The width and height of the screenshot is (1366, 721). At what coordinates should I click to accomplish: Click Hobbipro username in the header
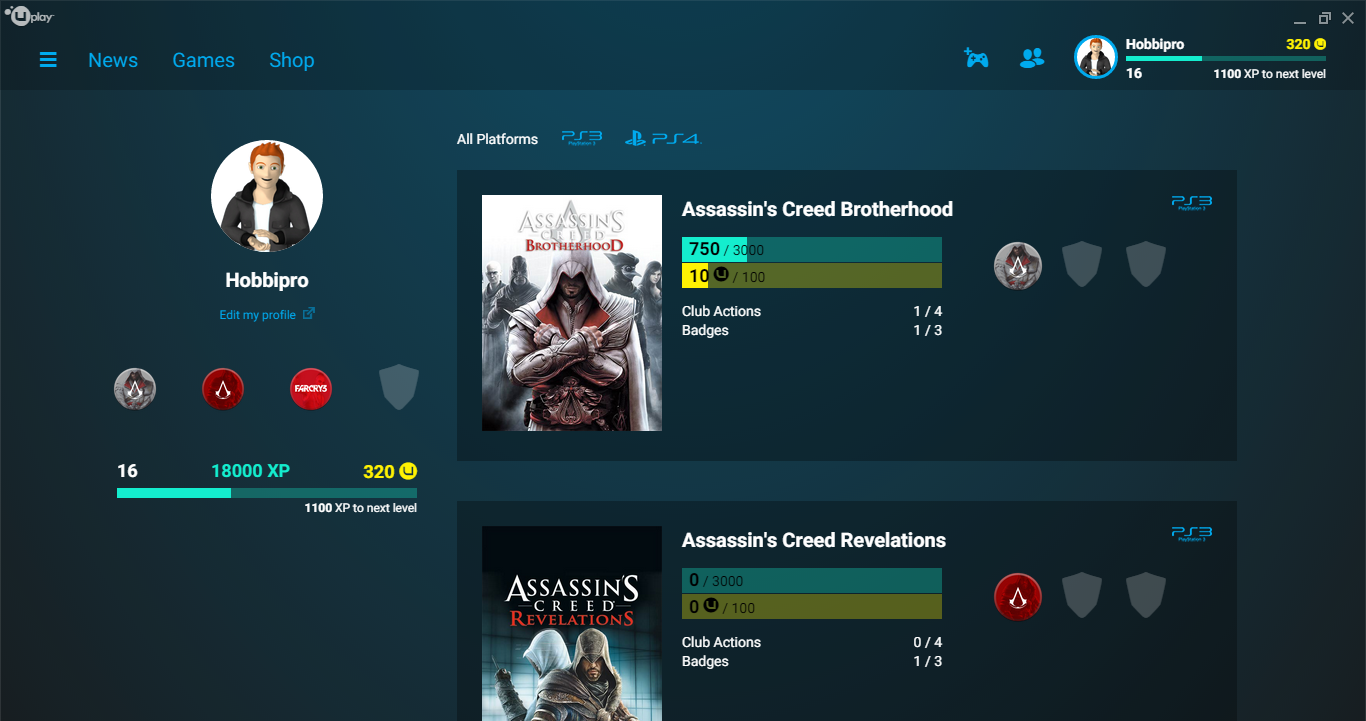click(x=1155, y=44)
